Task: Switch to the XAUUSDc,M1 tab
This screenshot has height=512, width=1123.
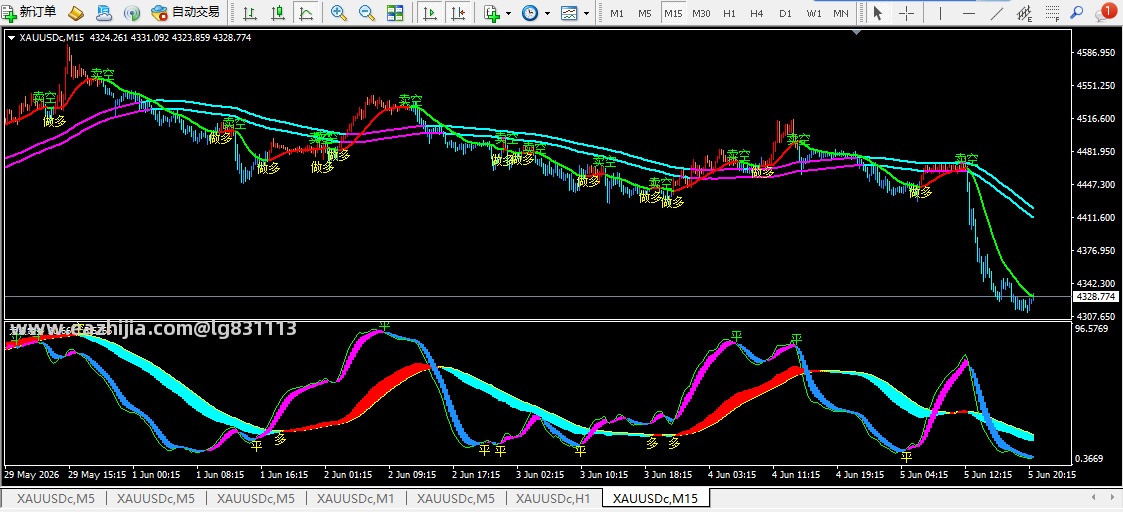Action: coord(355,498)
